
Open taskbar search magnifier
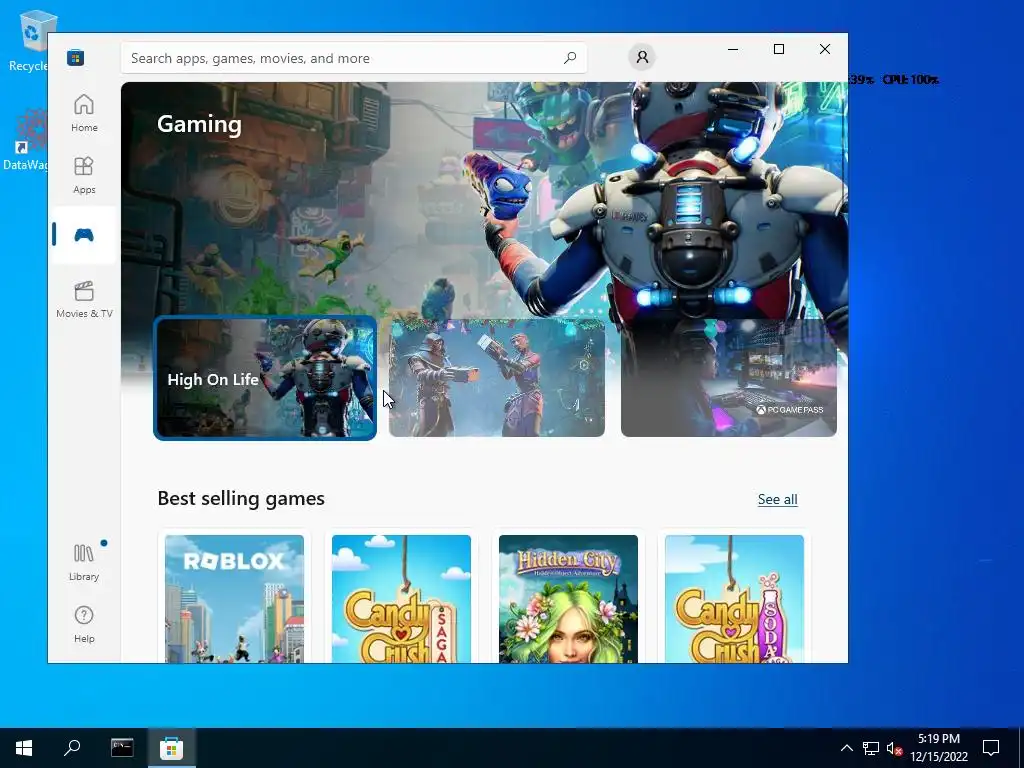click(x=72, y=748)
